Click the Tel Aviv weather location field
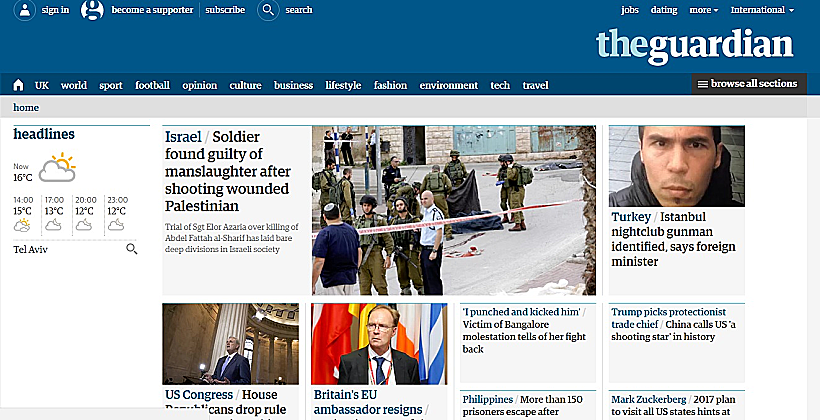This screenshot has width=820, height=420. tap(68, 249)
